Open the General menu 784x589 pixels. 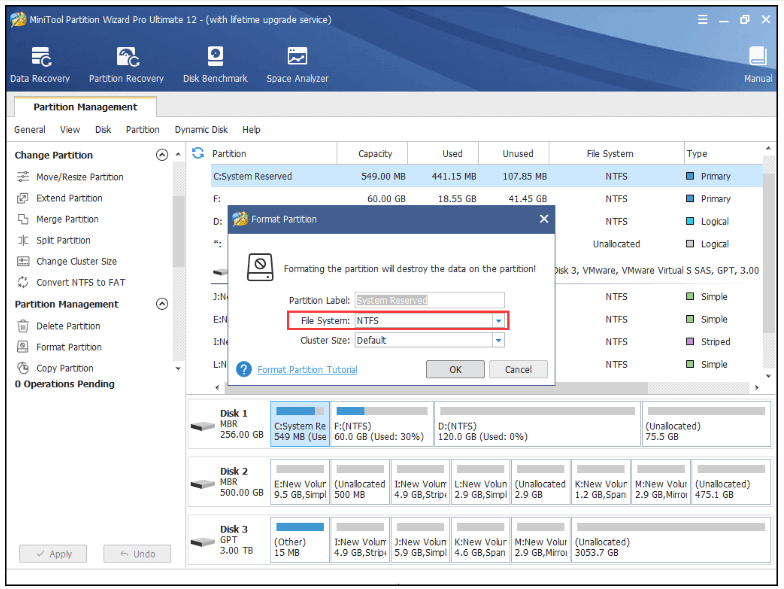pos(30,130)
